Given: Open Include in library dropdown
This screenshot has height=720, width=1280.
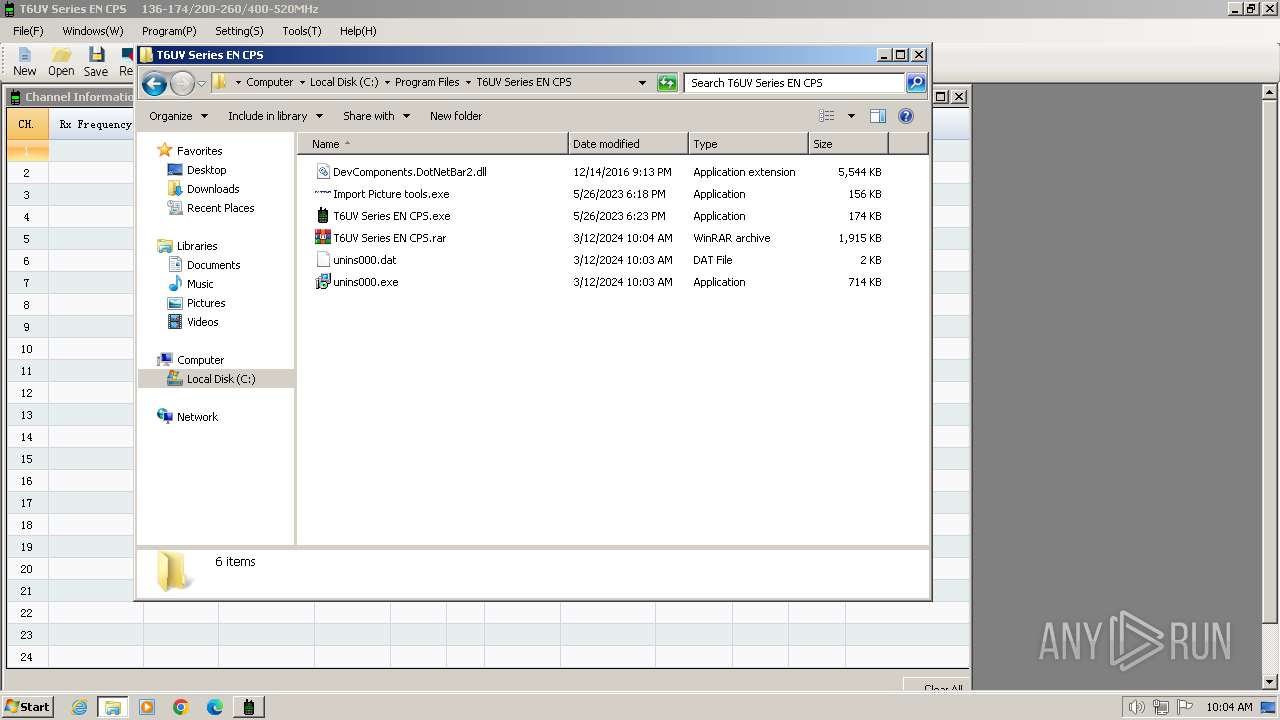Looking at the screenshot, I should [275, 116].
